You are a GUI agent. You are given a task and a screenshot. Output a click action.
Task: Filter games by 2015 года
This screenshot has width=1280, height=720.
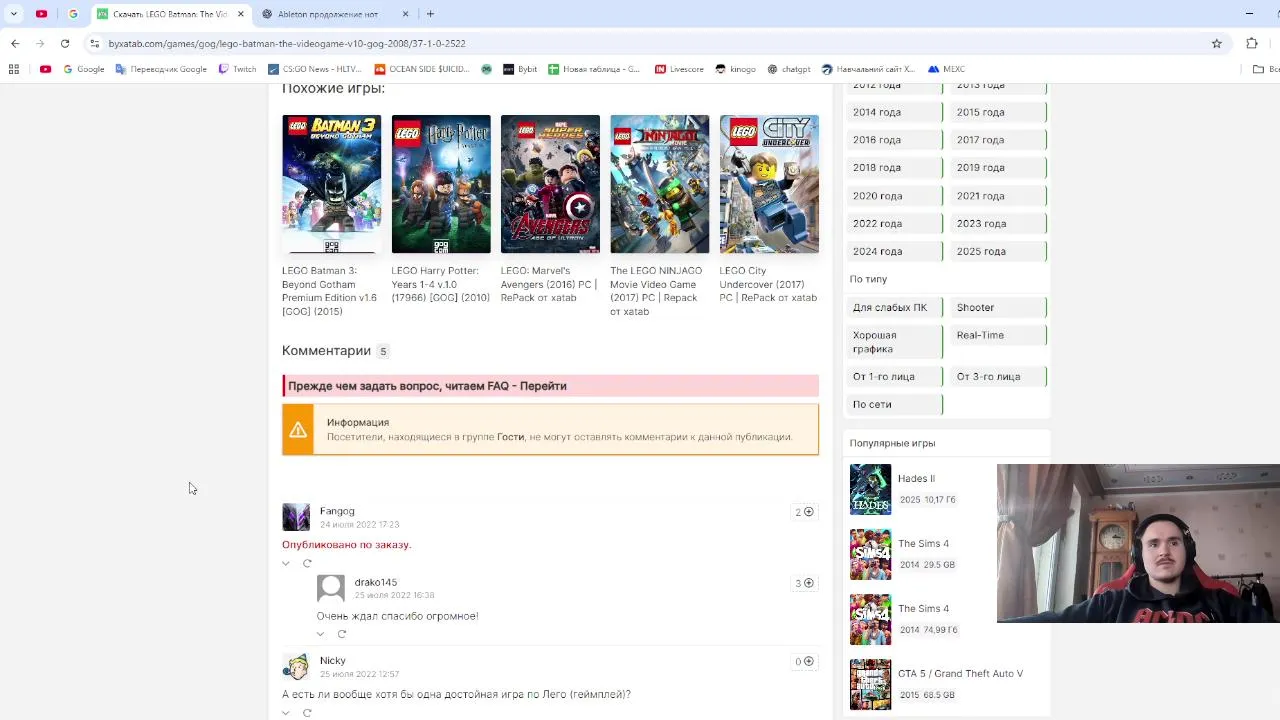(999, 112)
